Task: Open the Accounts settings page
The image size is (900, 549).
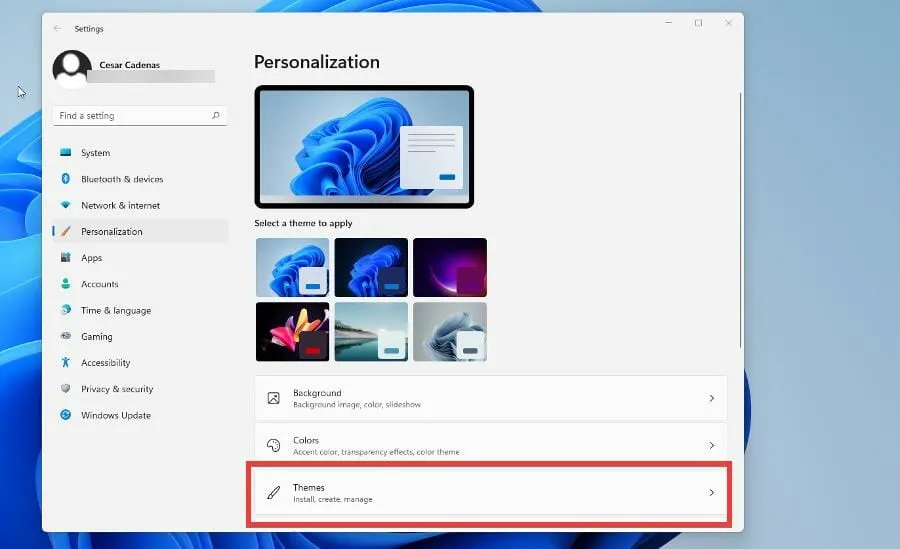Action: 99,284
